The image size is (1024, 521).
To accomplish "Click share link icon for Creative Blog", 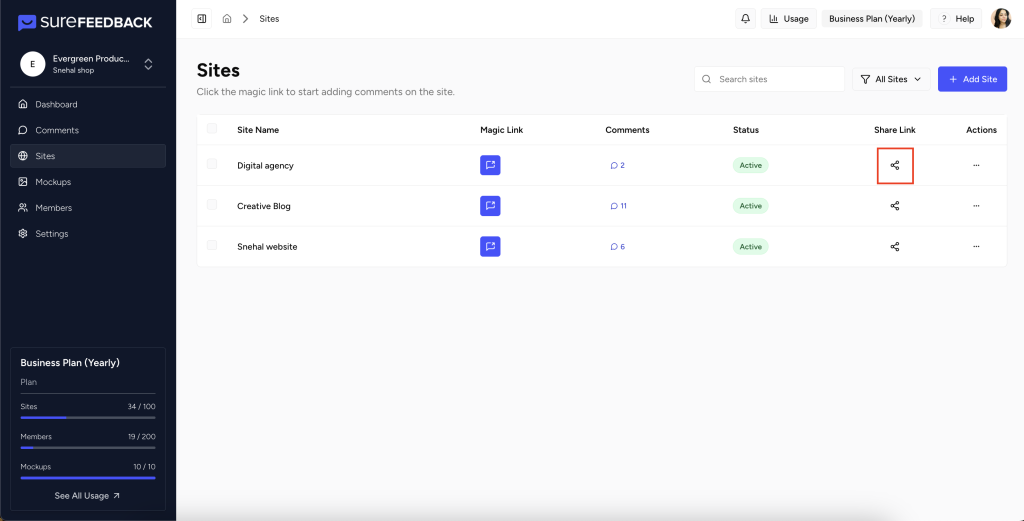I will (895, 206).
